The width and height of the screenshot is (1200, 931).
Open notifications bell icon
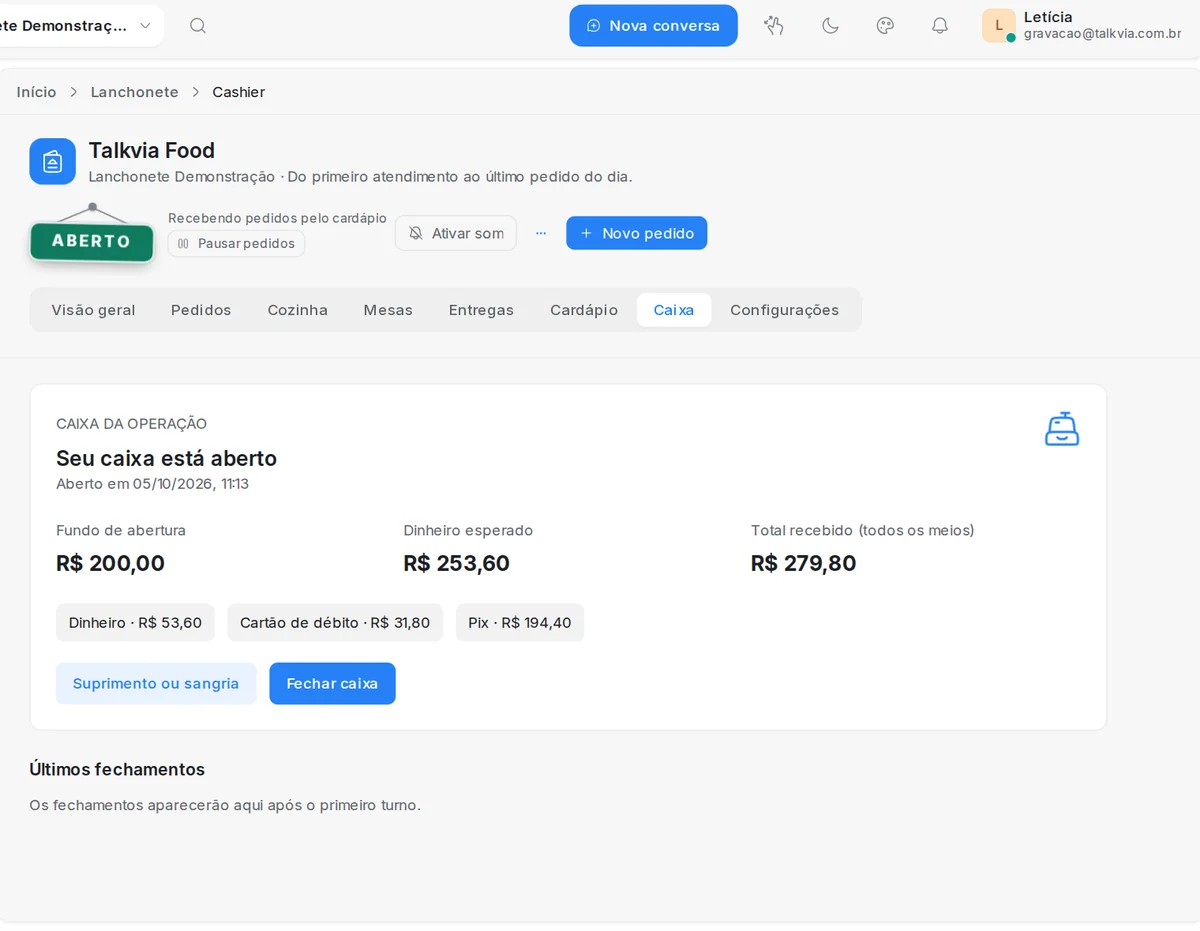pos(940,26)
